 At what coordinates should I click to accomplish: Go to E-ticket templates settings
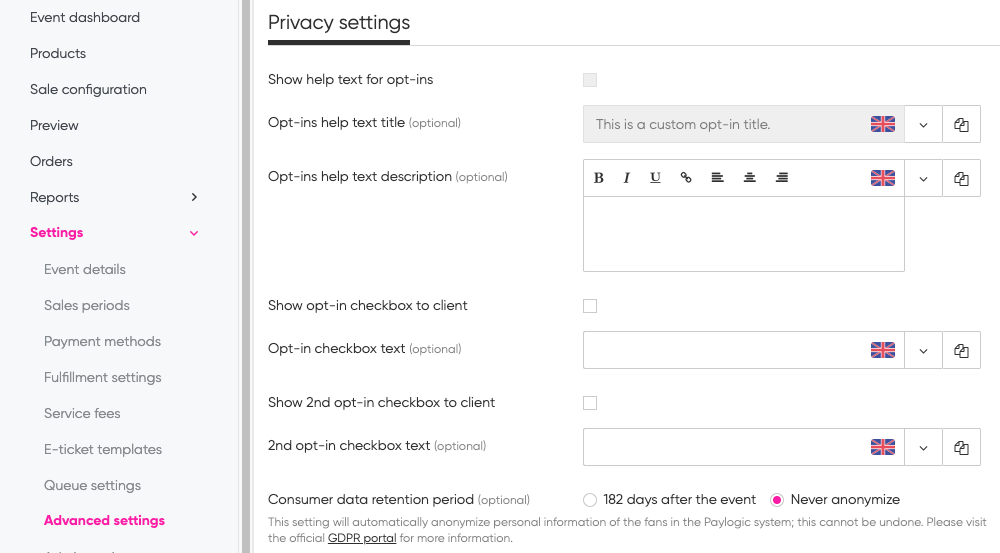(103, 449)
